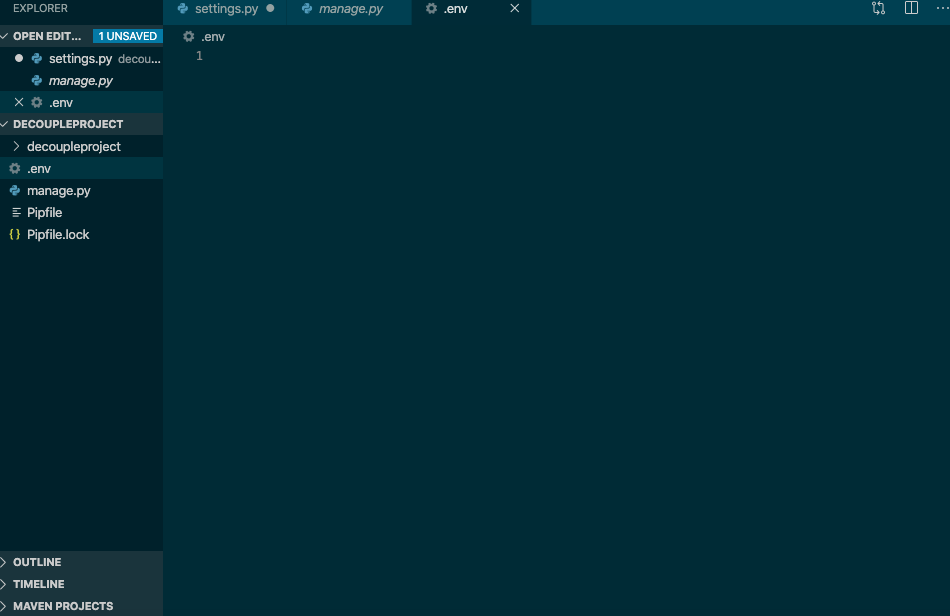Click Python icon beside manage.py in file tree
The width and height of the screenshot is (950, 616).
(x=15, y=190)
